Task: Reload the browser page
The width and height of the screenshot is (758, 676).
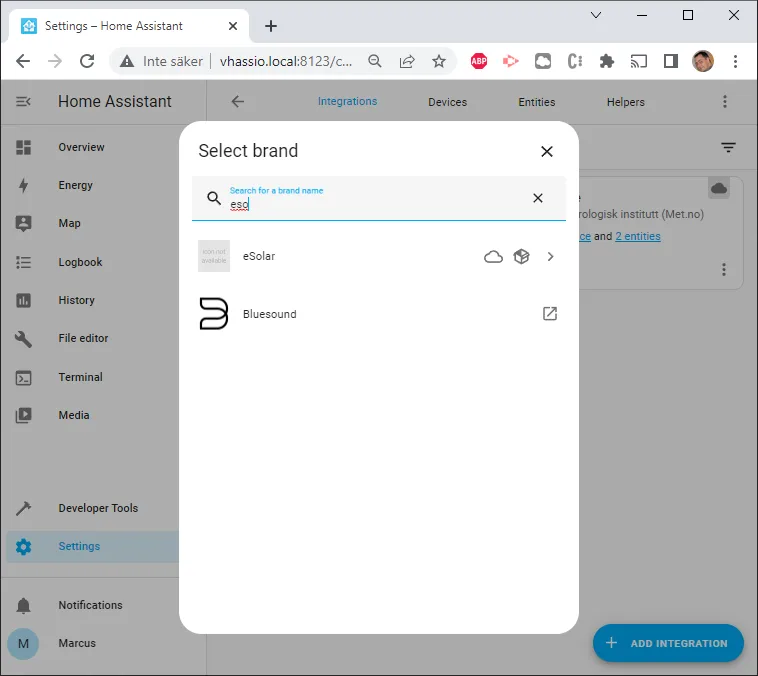Action: click(87, 61)
